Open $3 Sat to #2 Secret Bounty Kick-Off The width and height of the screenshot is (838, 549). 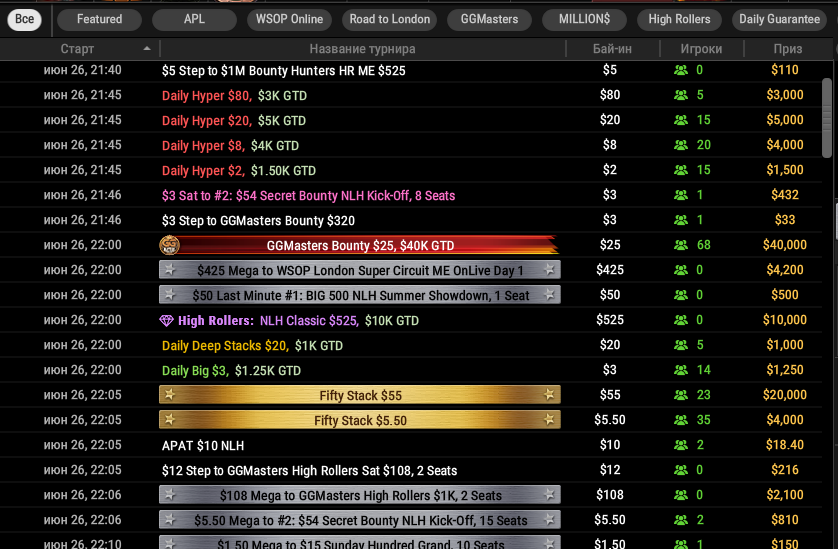click(308, 196)
